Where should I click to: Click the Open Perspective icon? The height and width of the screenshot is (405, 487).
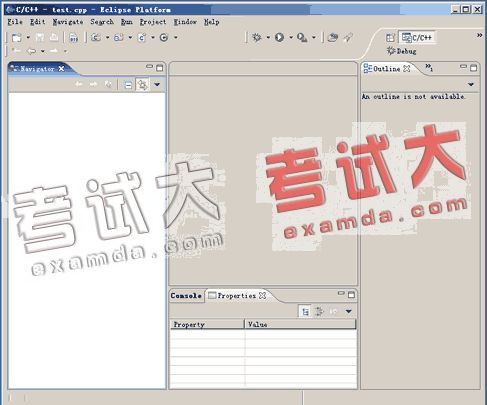pos(390,38)
